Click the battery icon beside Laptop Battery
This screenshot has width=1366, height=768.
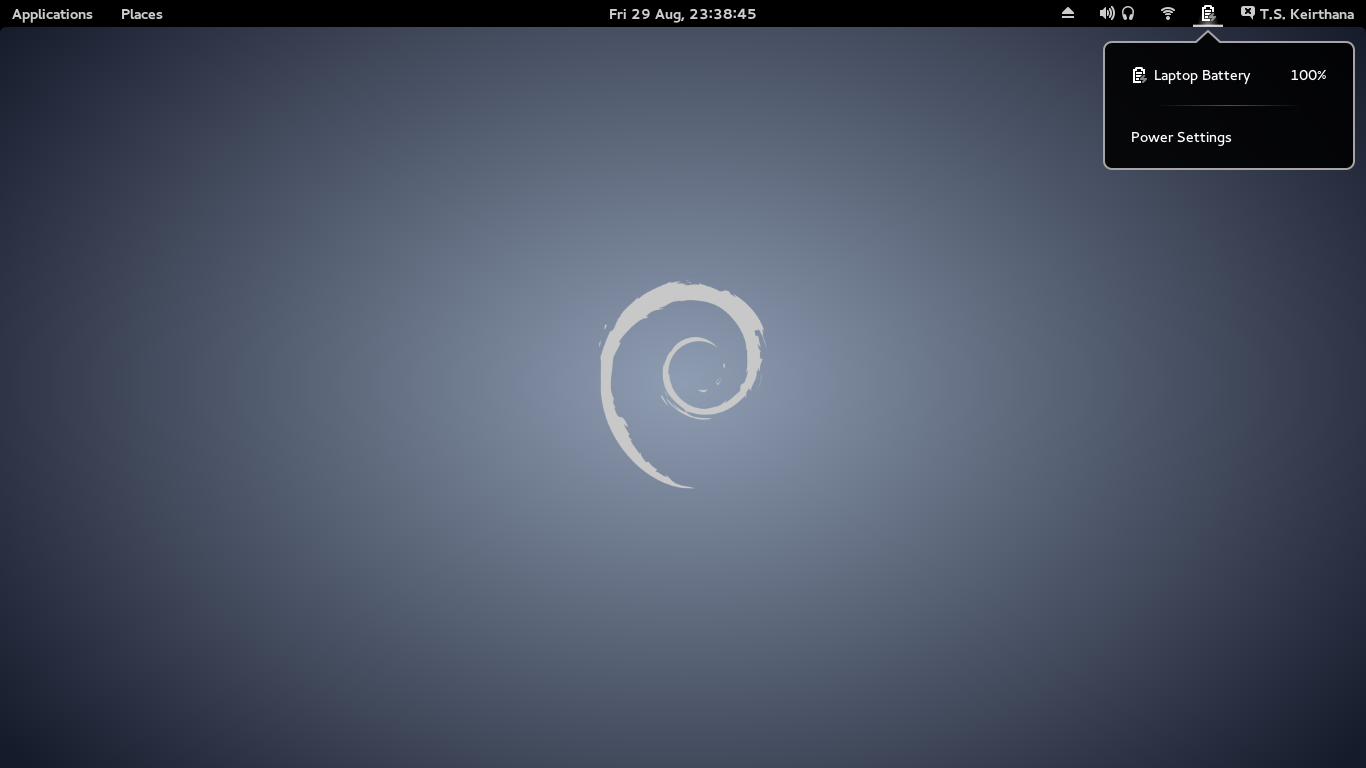point(1139,75)
